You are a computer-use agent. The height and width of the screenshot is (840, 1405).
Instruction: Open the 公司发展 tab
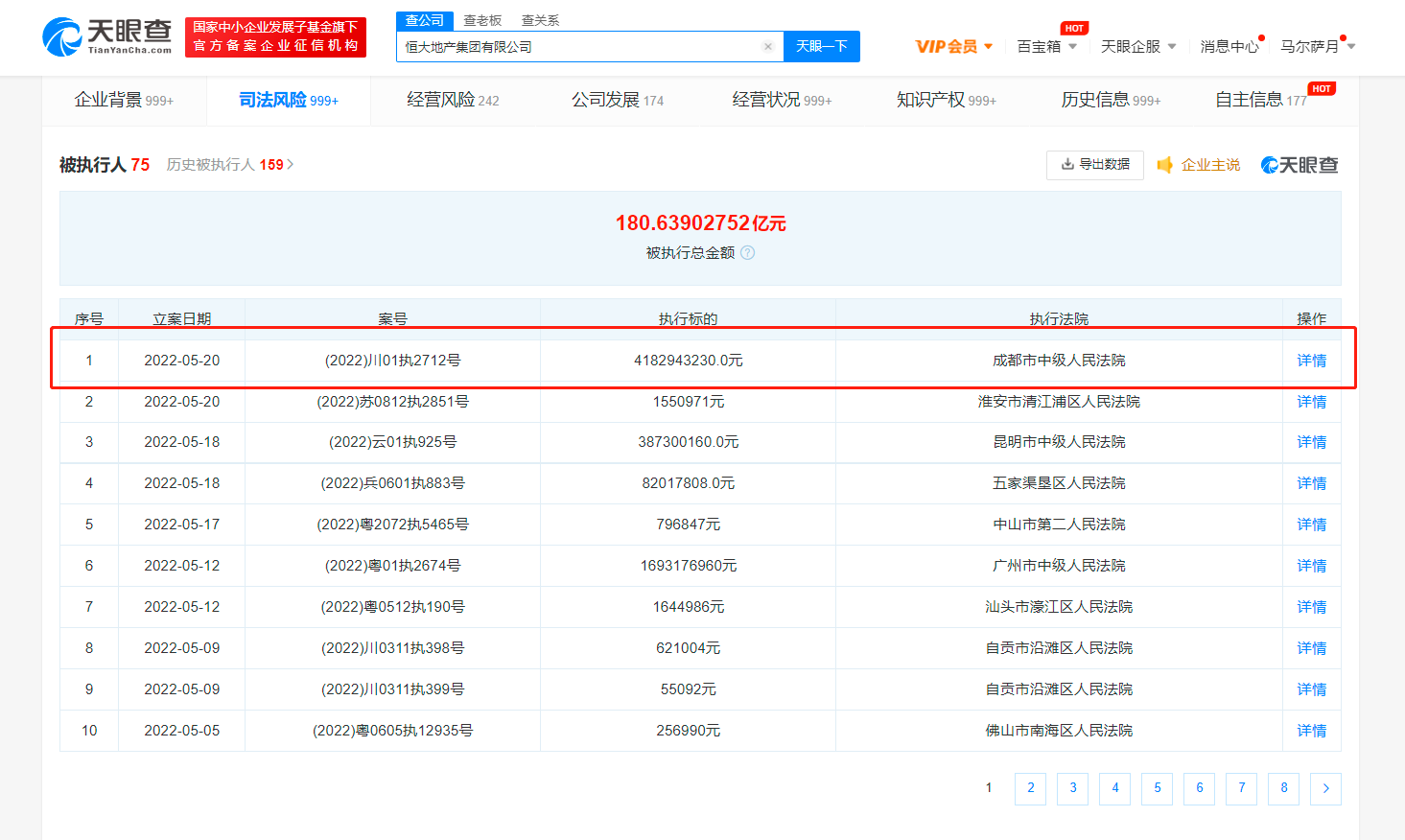tap(618, 100)
